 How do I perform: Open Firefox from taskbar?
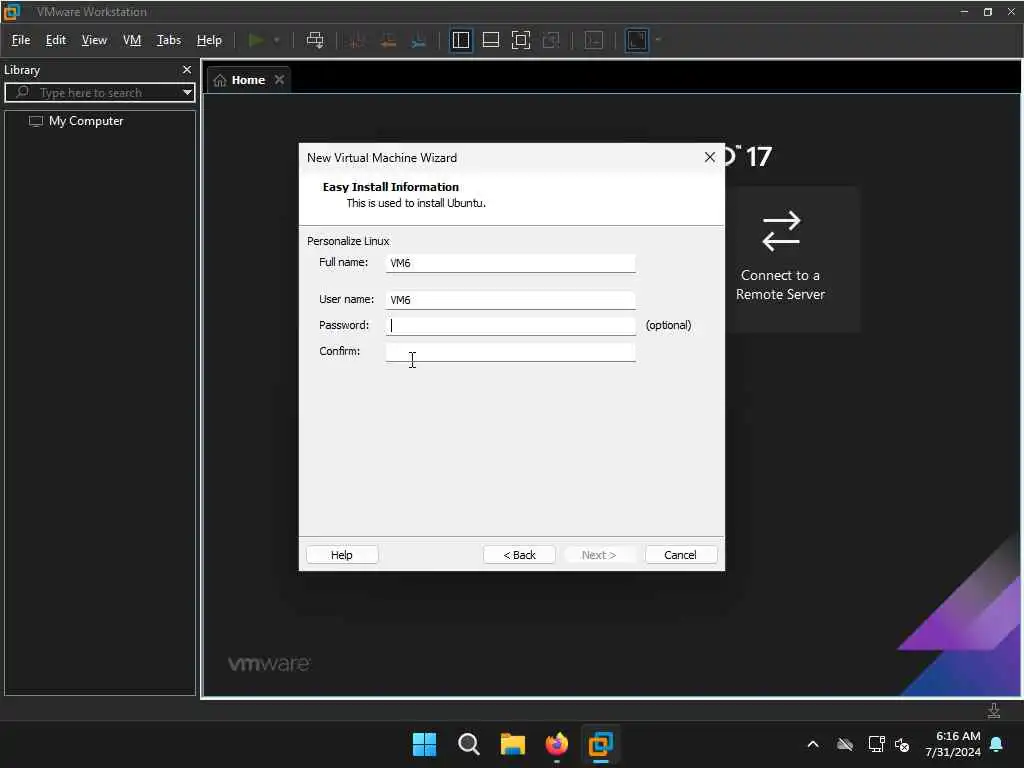[557, 744]
